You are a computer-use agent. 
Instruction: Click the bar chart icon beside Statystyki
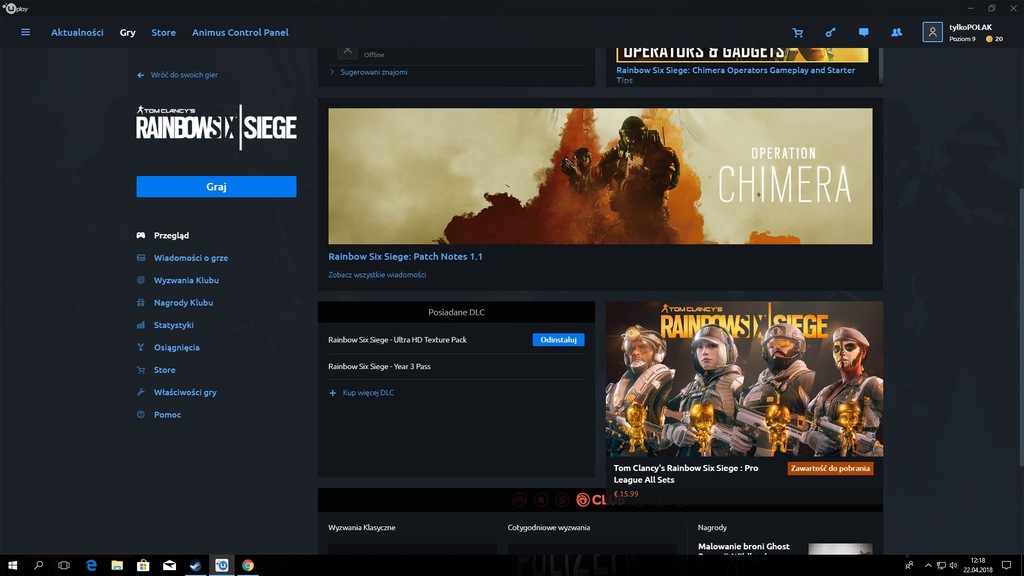coord(140,325)
